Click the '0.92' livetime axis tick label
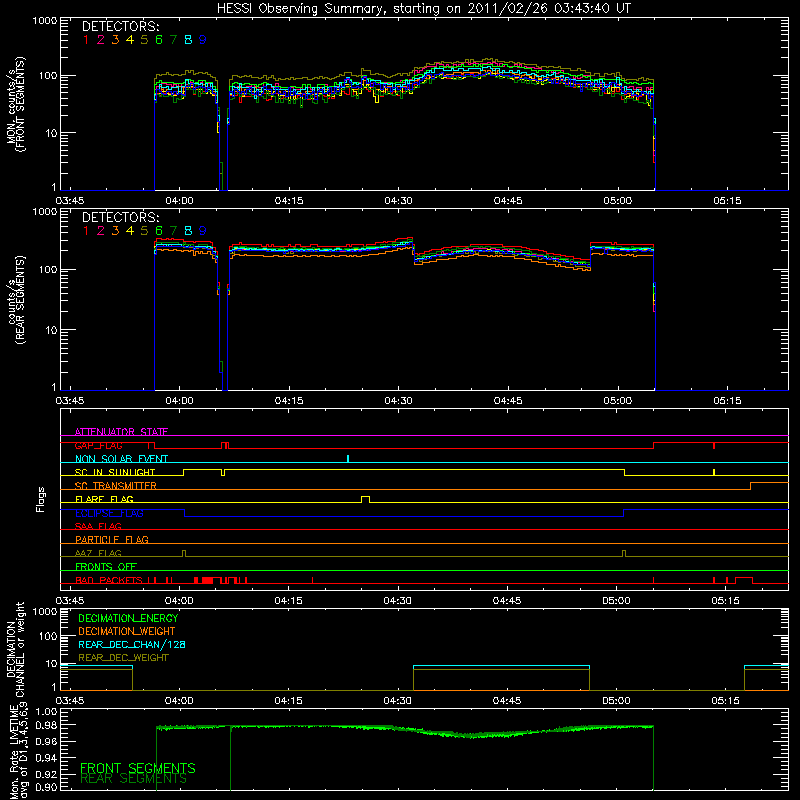Viewport: 800px width, 800px height. pyautogui.click(x=46, y=772)
